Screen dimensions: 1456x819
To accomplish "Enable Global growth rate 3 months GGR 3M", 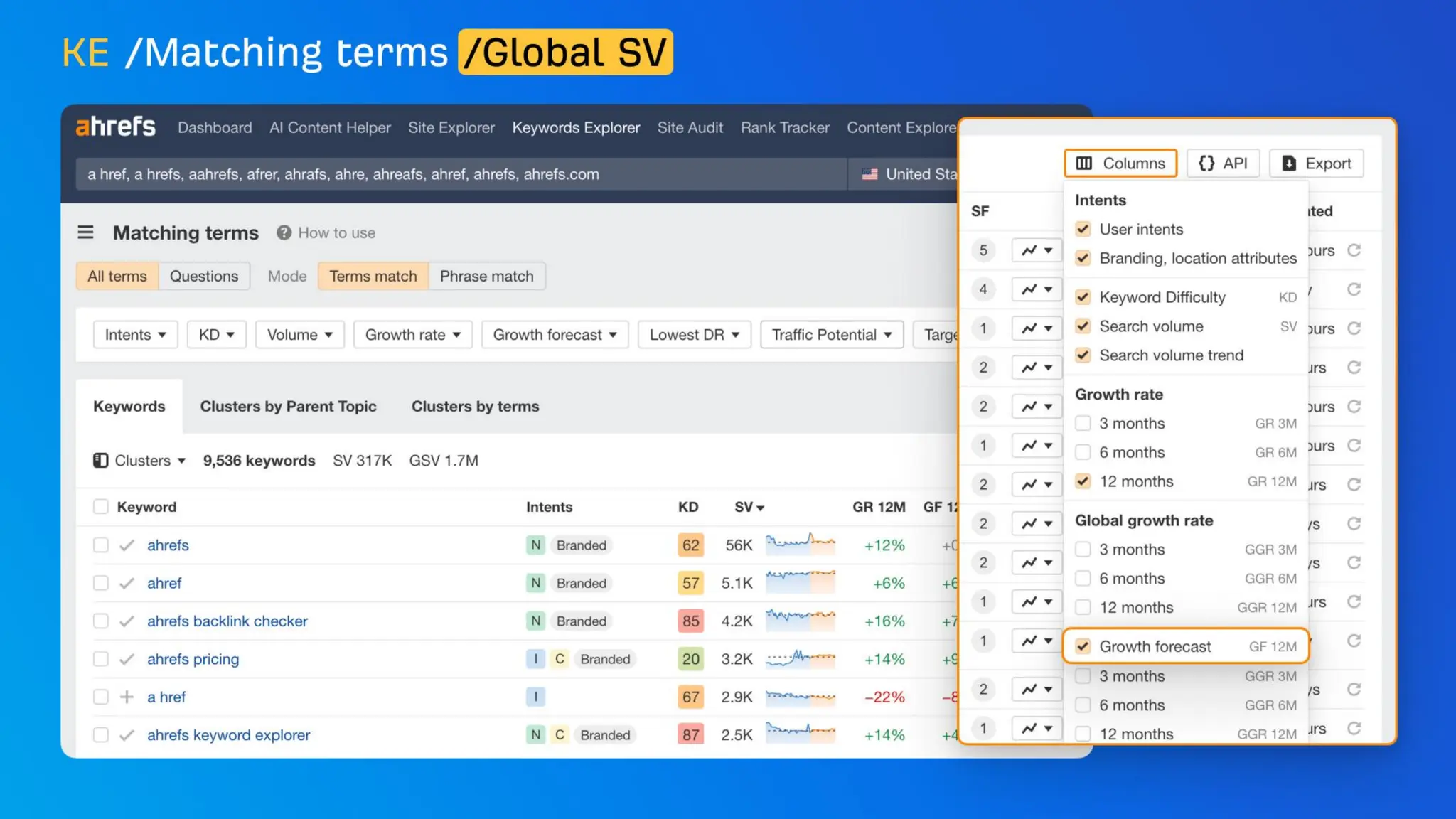I will (x=1083, y=550).
